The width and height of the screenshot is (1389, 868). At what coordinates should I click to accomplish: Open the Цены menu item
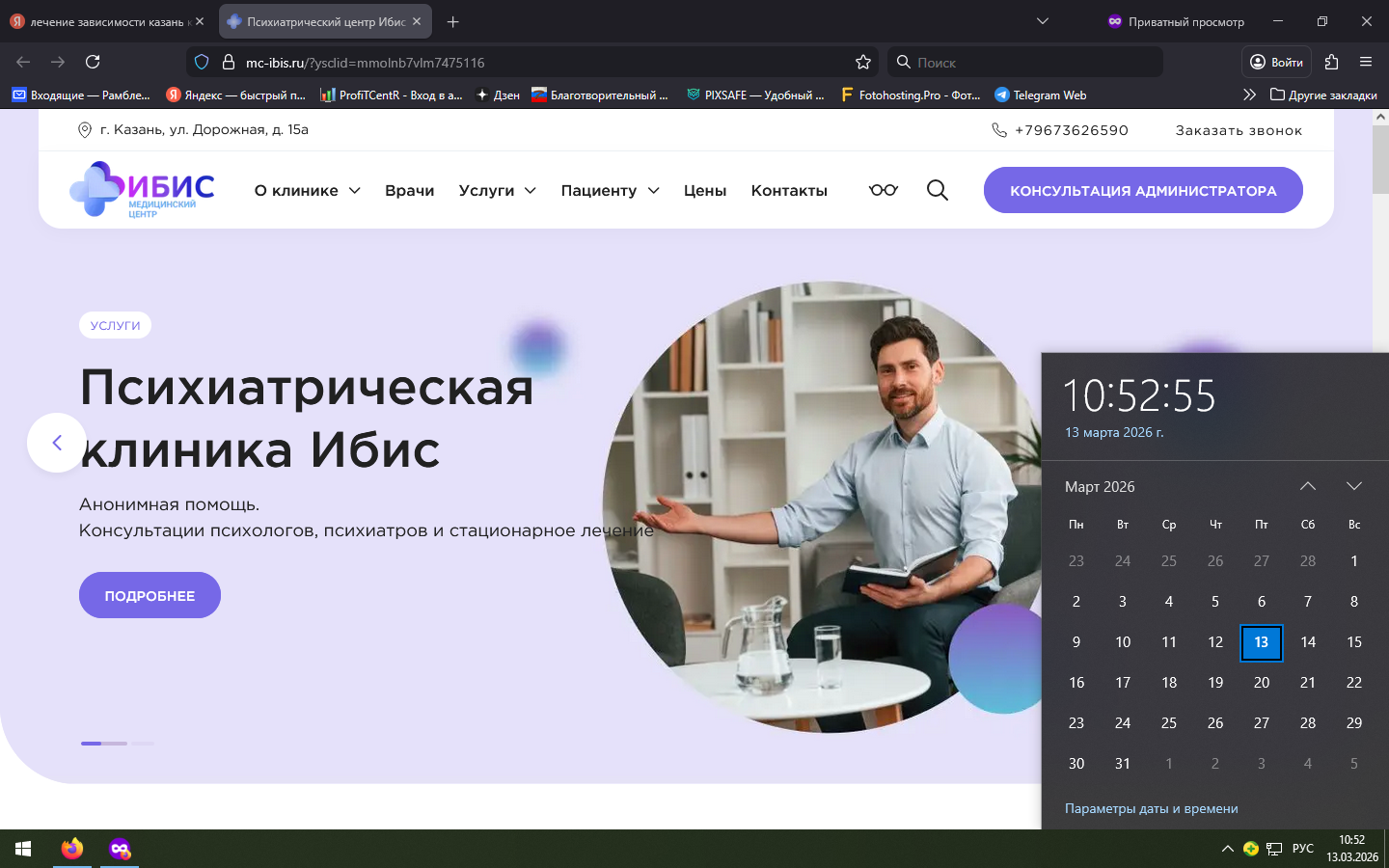pyautogui.click(x=705, y=191)
